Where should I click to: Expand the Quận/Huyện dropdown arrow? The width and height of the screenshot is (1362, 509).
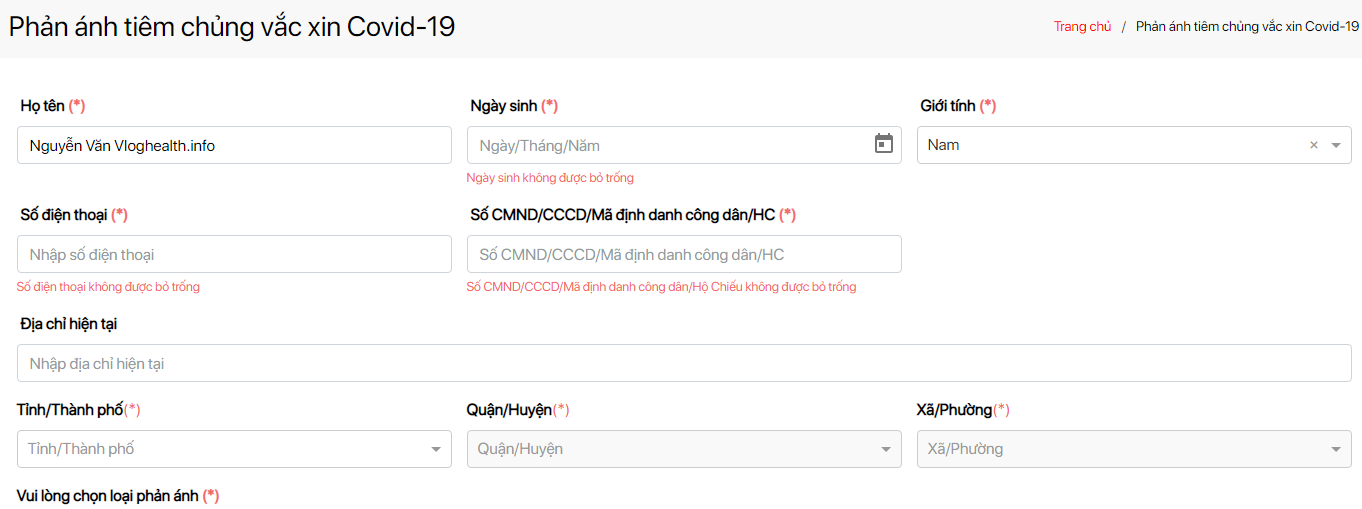[886, 450]
